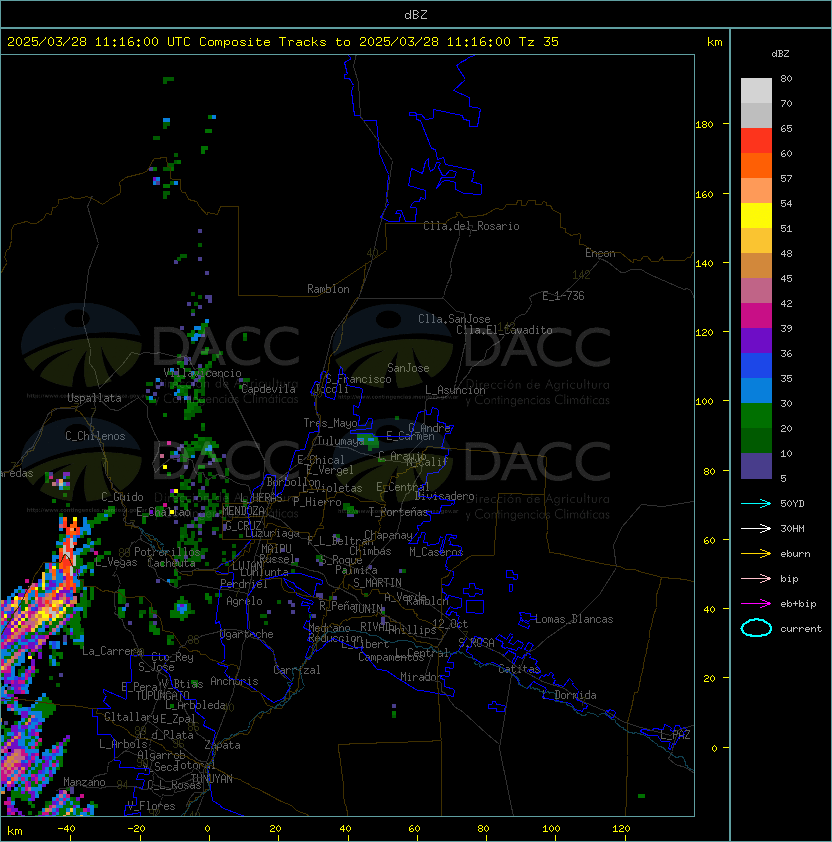
Task: Click the magenta eb+bip arrow icon in legend
Action: pos(756,604)
